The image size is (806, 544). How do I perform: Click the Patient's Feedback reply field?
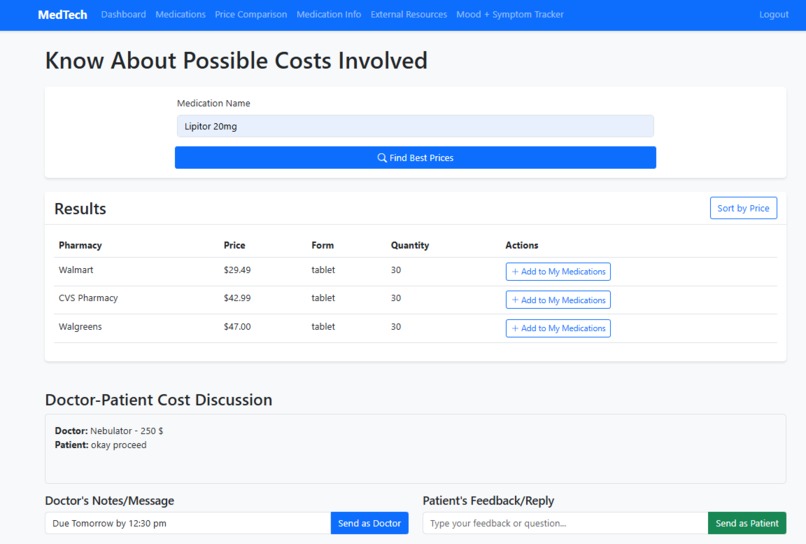(x=565, y=523)
